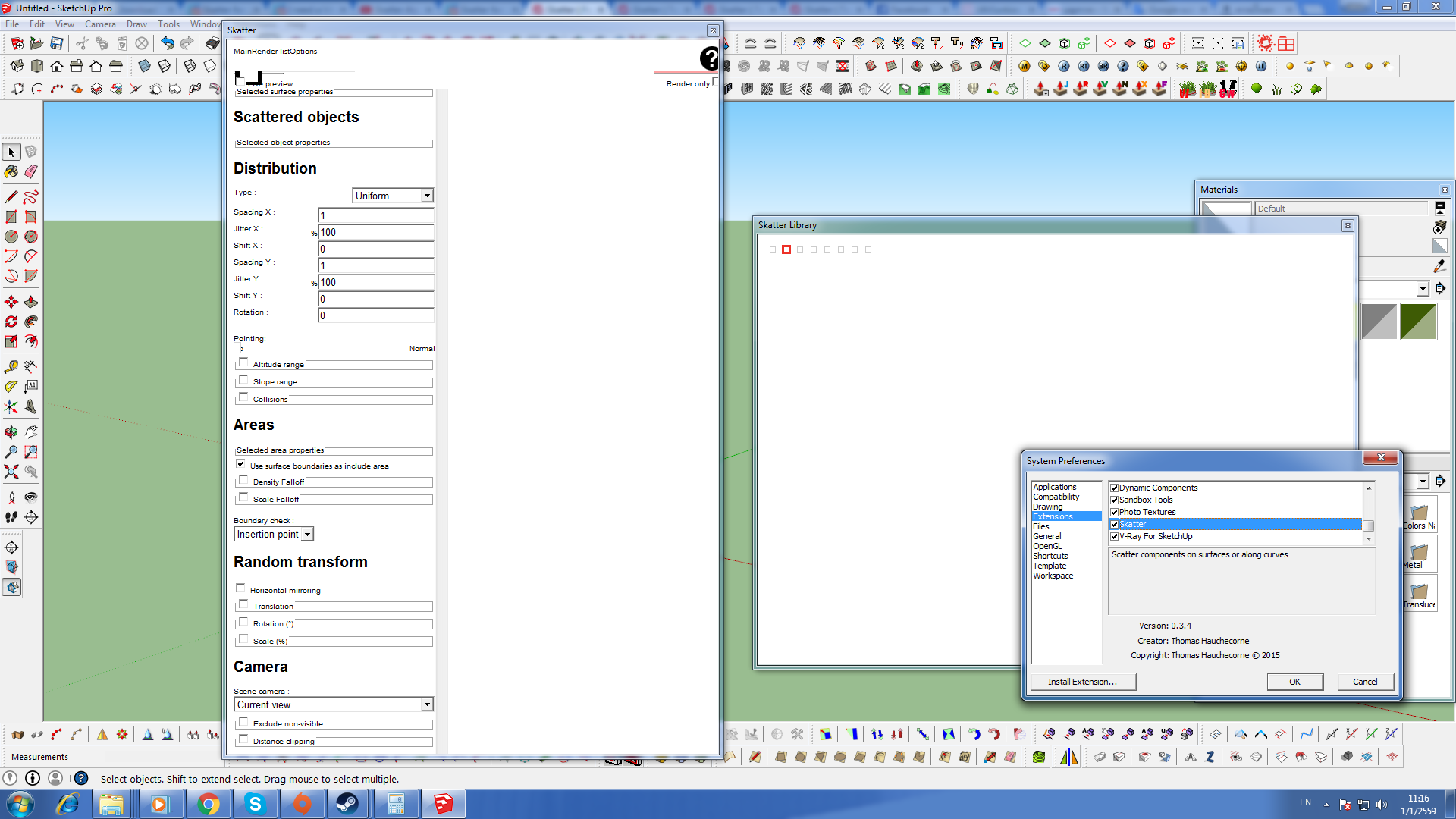The height and width of the screenshot is (819, 1456).
Task: Select the Rotate tool
Action: pos(11,322)
